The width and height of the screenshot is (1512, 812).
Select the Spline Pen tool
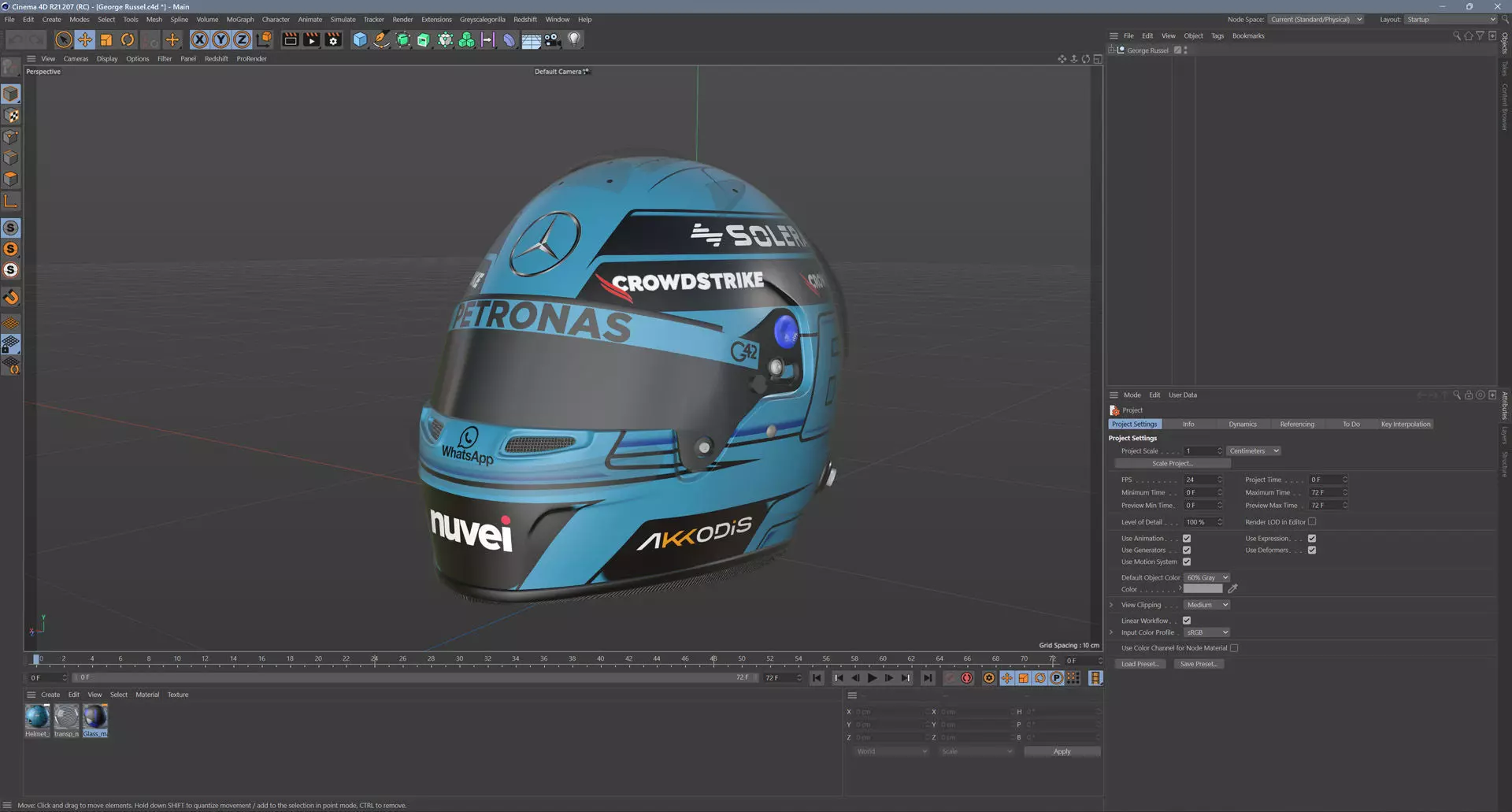click(381, 39)
